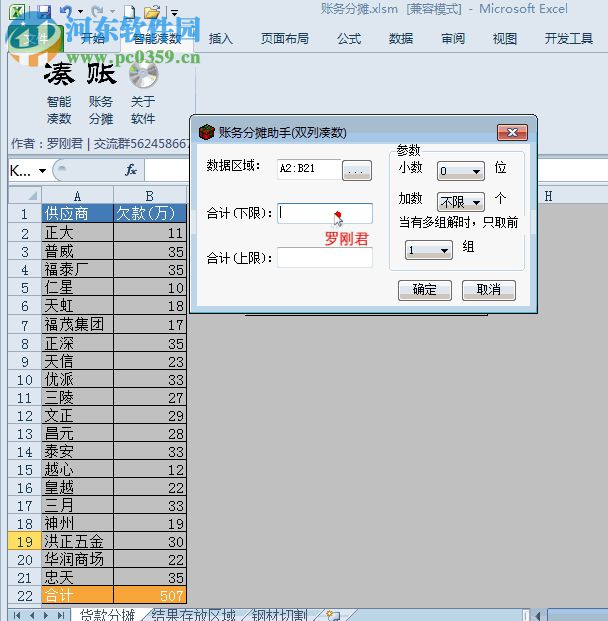Click the 合计(下限) input field
Image resolution: width=608 pixels, height=621 pixels.
pos(325,213)
